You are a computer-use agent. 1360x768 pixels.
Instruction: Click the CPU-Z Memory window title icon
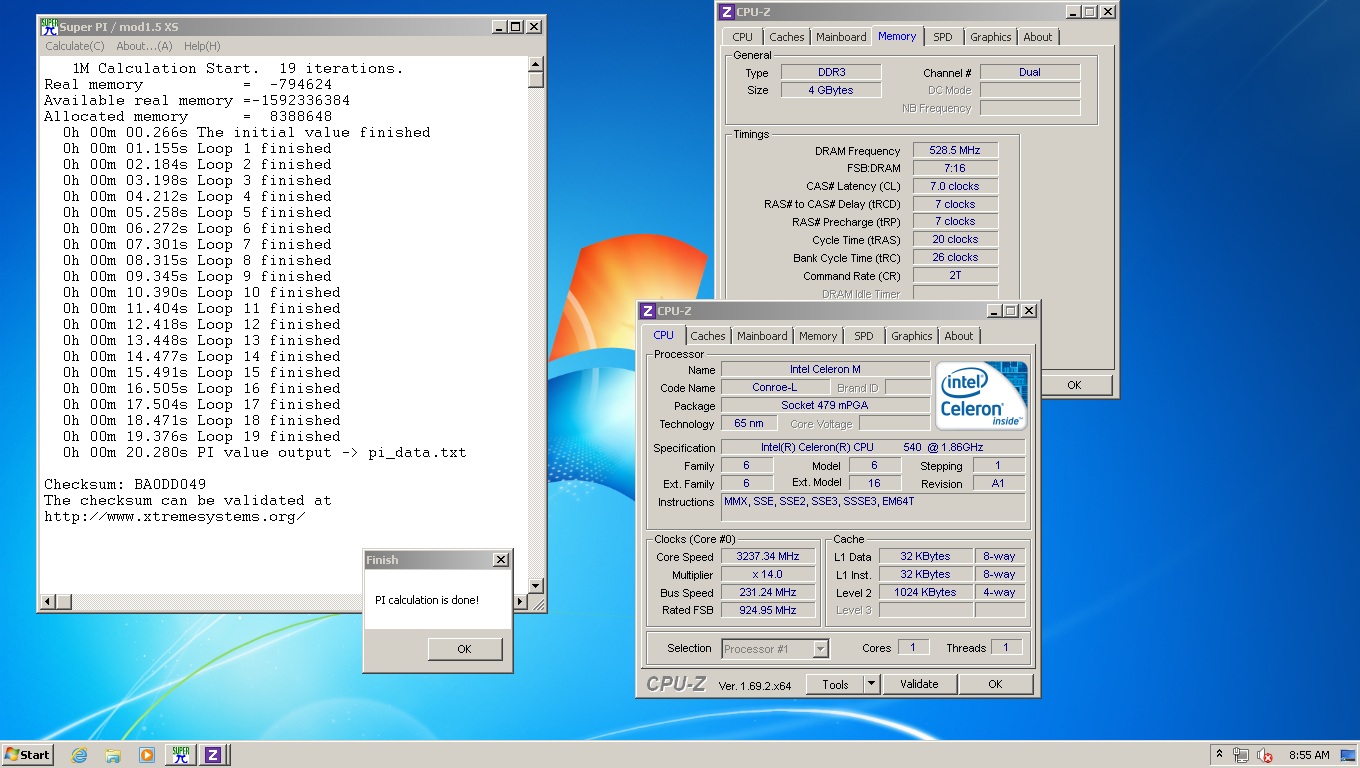click(x=727, y=12)
